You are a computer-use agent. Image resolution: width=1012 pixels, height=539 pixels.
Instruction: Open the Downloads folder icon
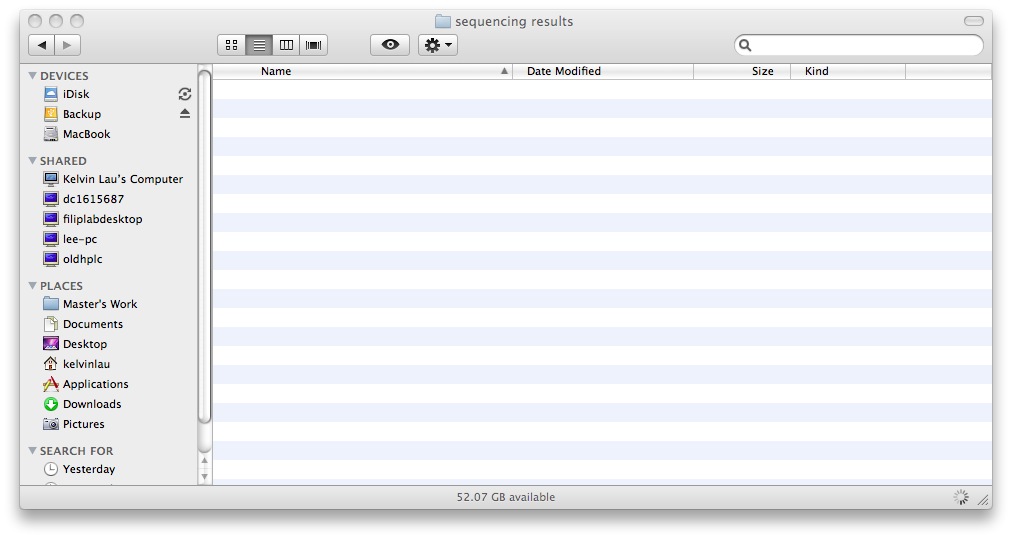51,404
